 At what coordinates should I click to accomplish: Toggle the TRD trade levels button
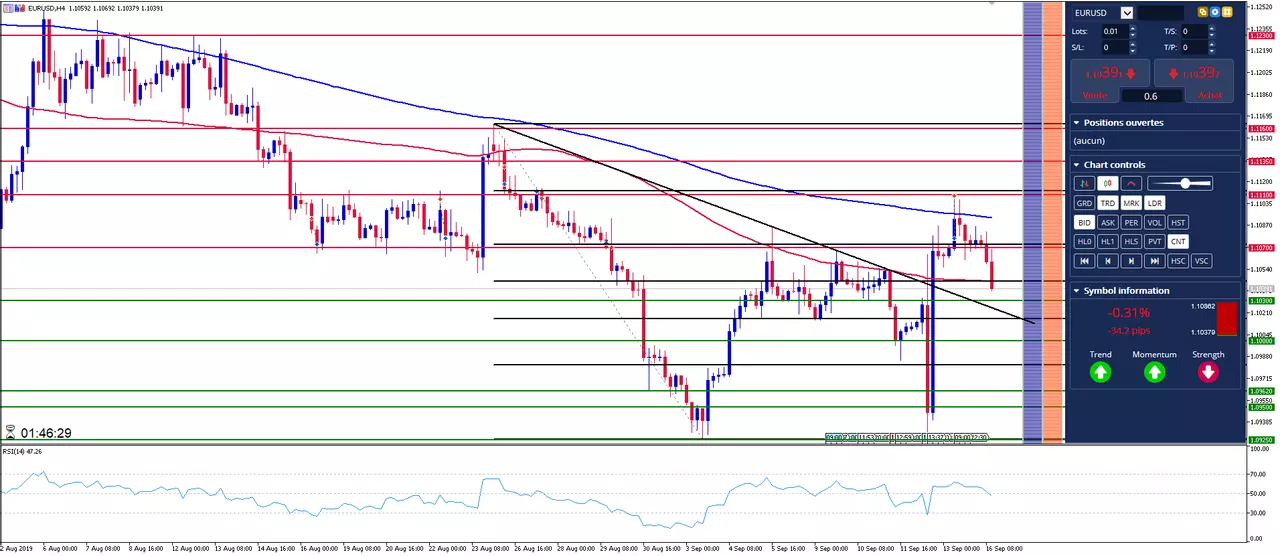pyautogui.click(x=1108, y=203)
